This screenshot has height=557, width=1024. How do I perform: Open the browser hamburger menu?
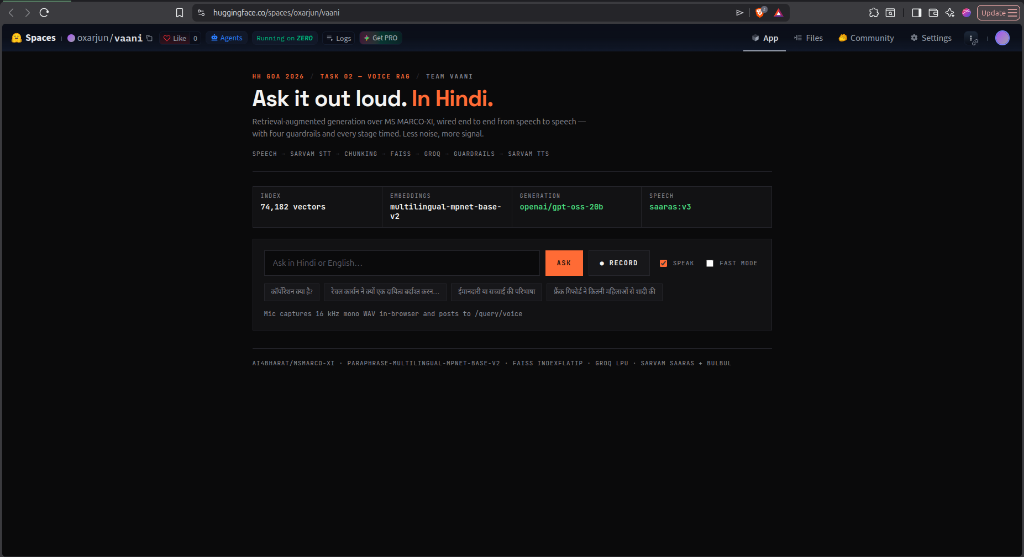[x=1012, y=12]
